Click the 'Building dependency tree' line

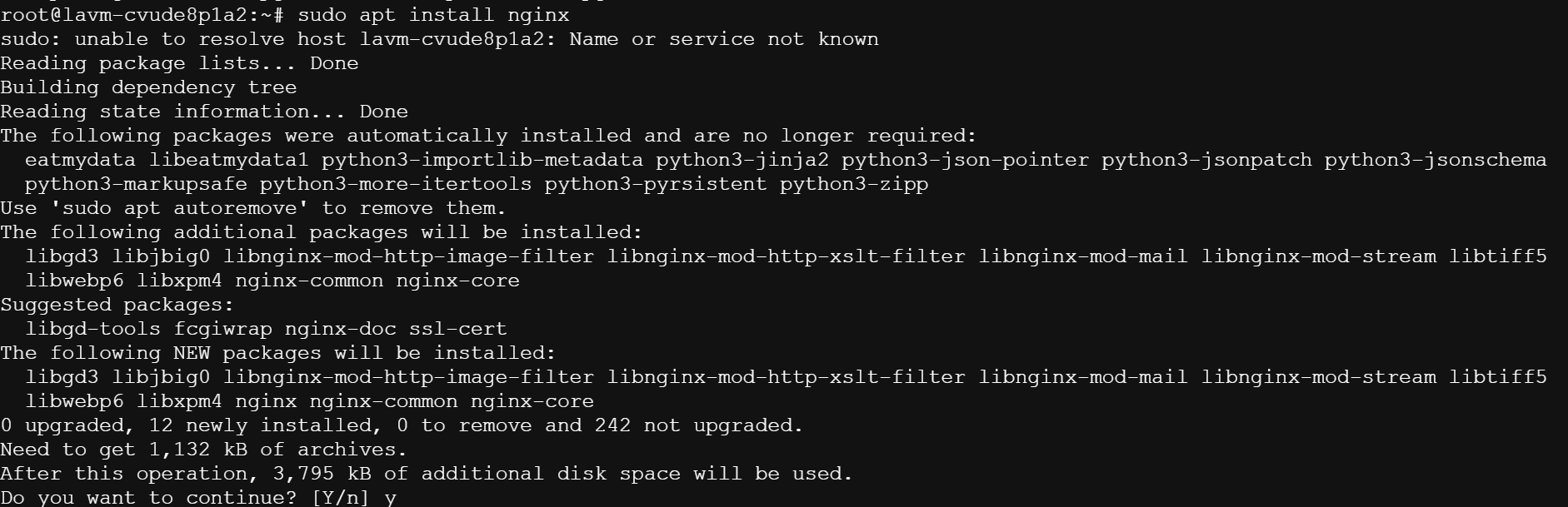tap(148, 87)
